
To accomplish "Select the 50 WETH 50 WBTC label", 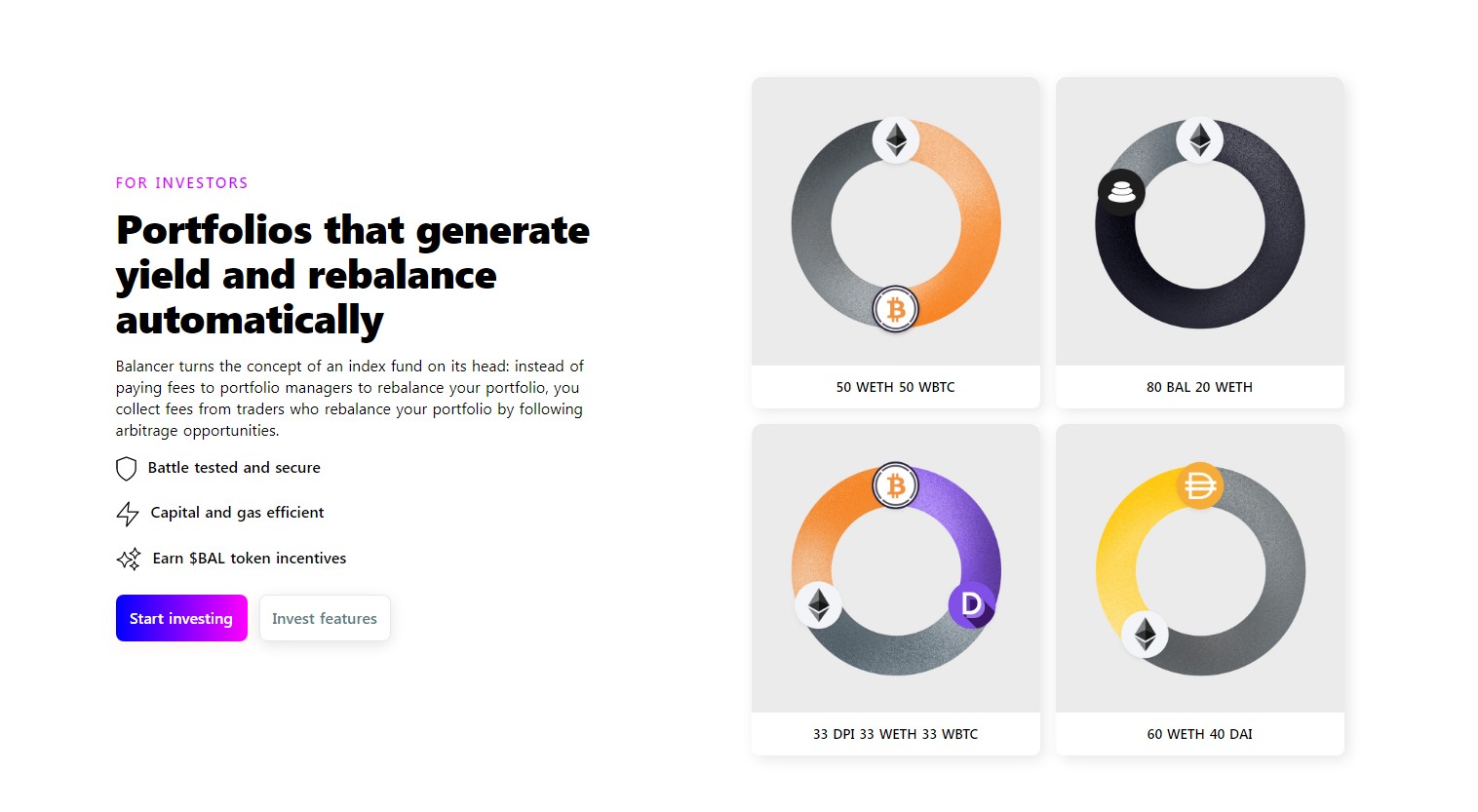I will point(896,387).
